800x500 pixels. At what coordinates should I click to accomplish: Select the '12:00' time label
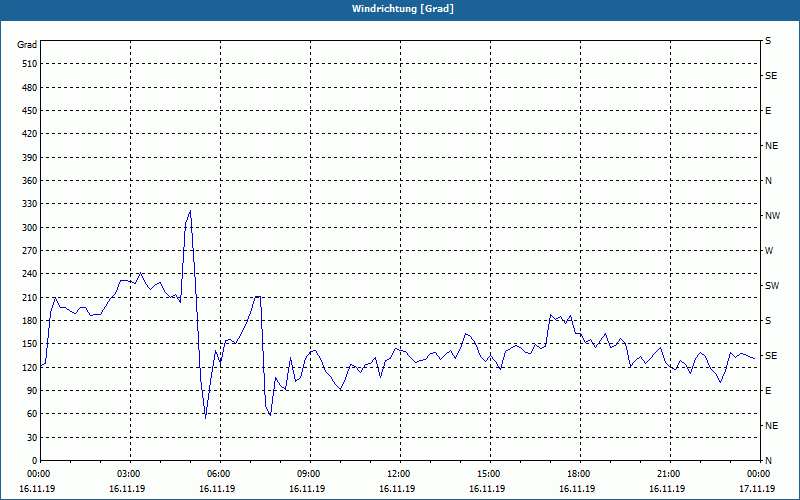400,474
